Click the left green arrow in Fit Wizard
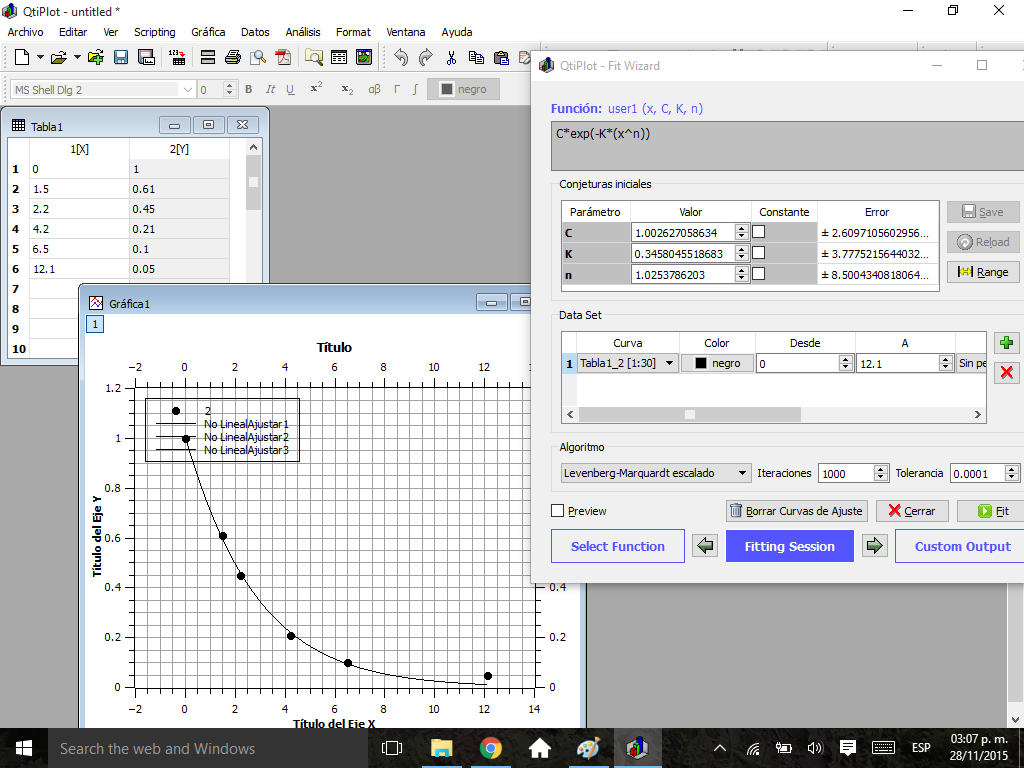The image size is (1024, 768). (705, 546)
